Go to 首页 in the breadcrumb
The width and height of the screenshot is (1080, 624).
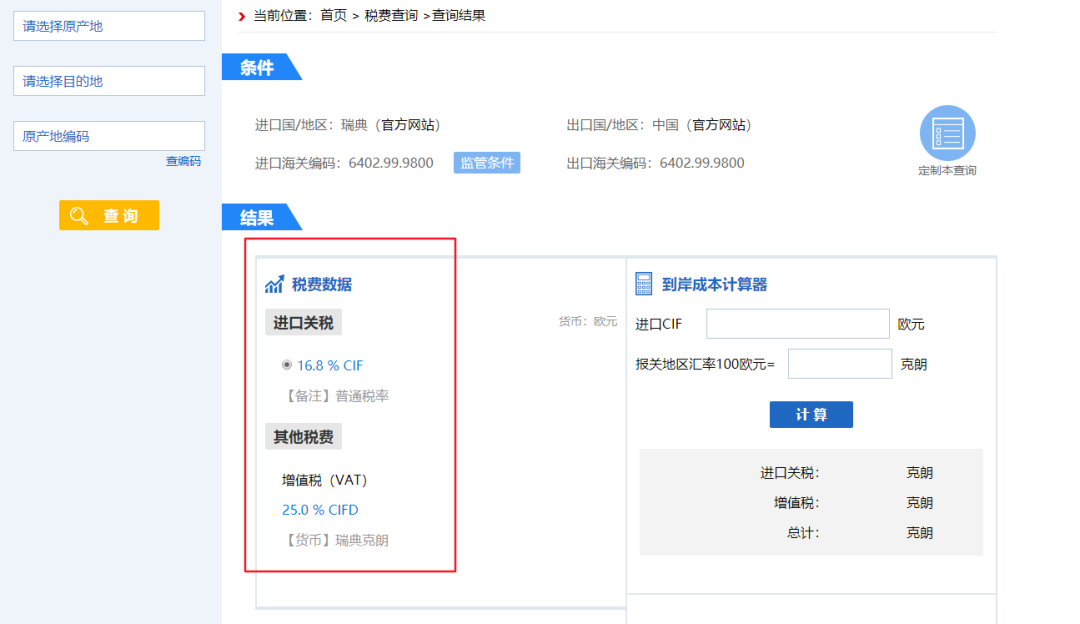[333, 16]
